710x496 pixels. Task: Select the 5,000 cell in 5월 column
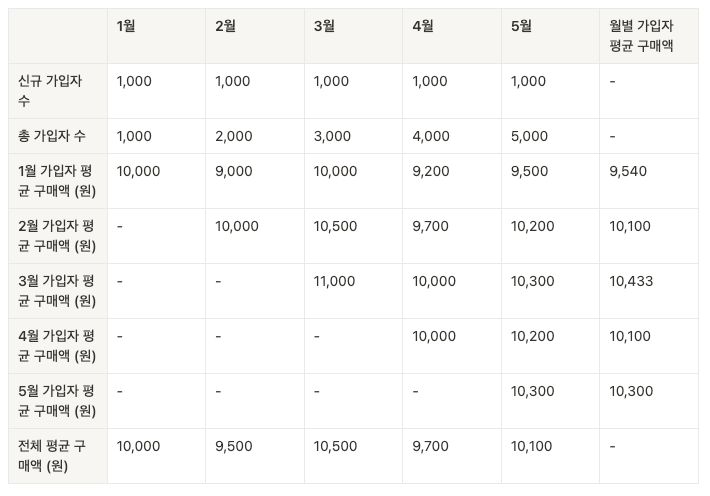[529, 136]
